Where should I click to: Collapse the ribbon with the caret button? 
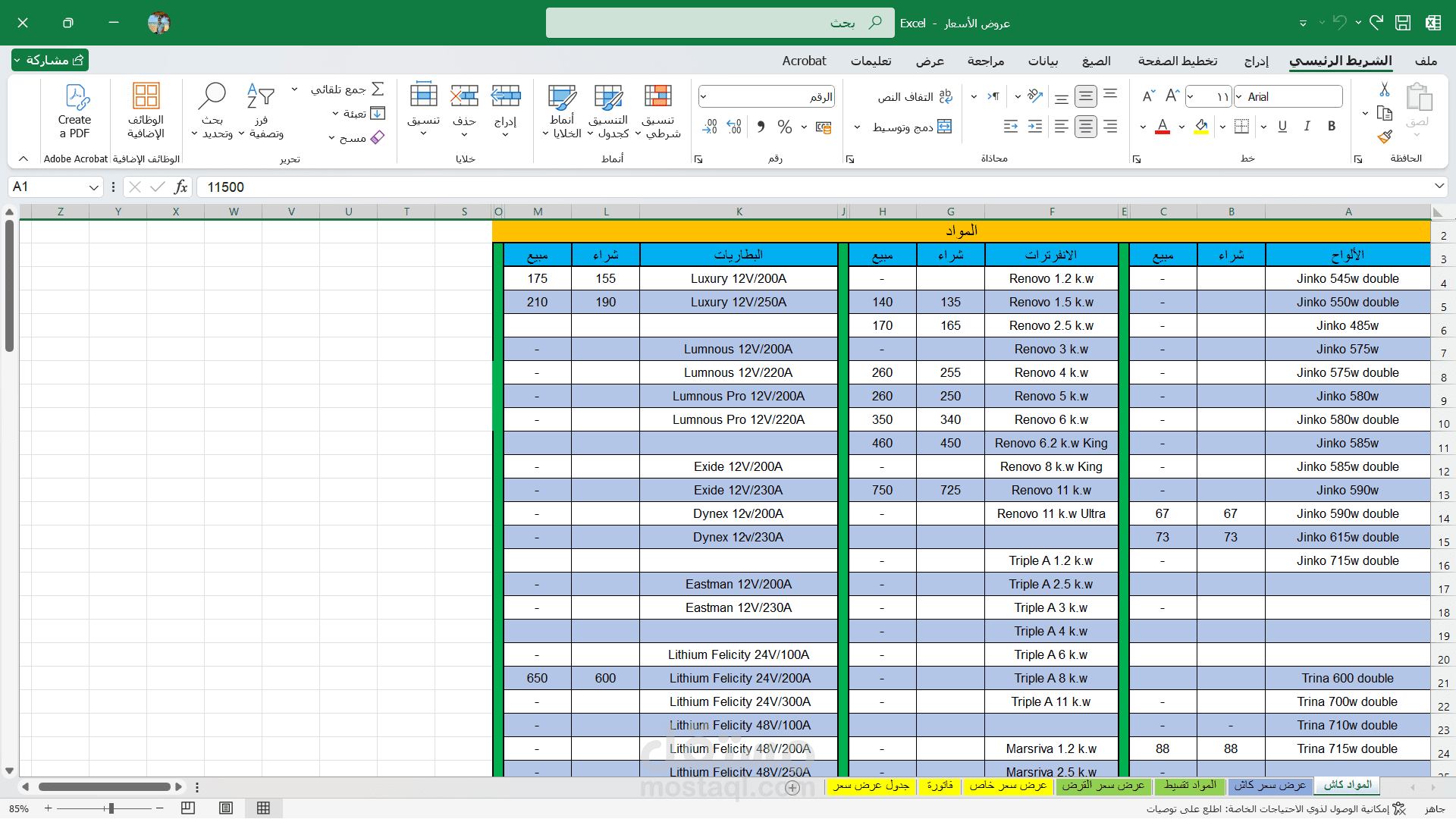[x=23, y=158]
